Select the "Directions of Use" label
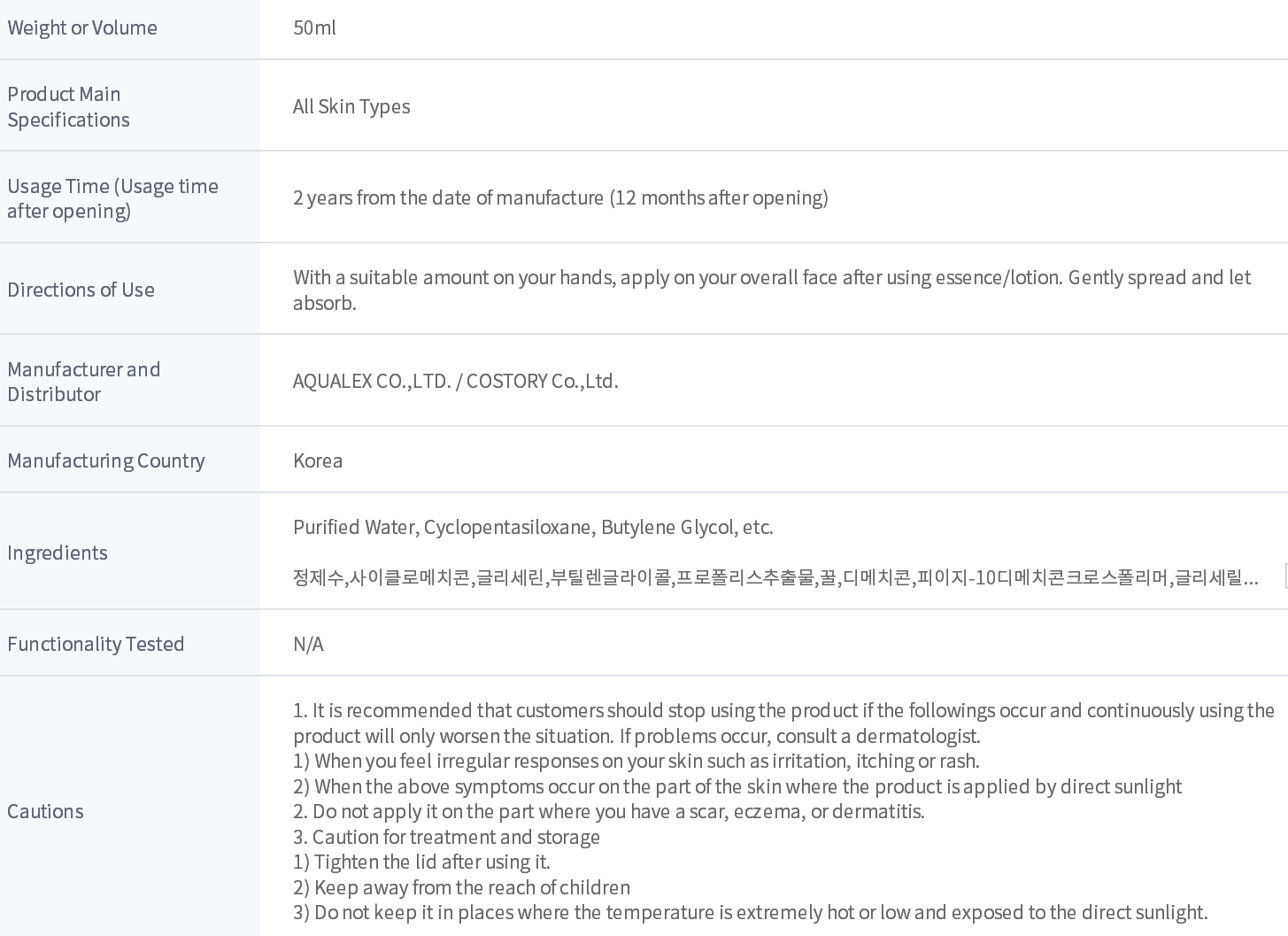This screenshot has height=936, width=1288. point(81,290)
